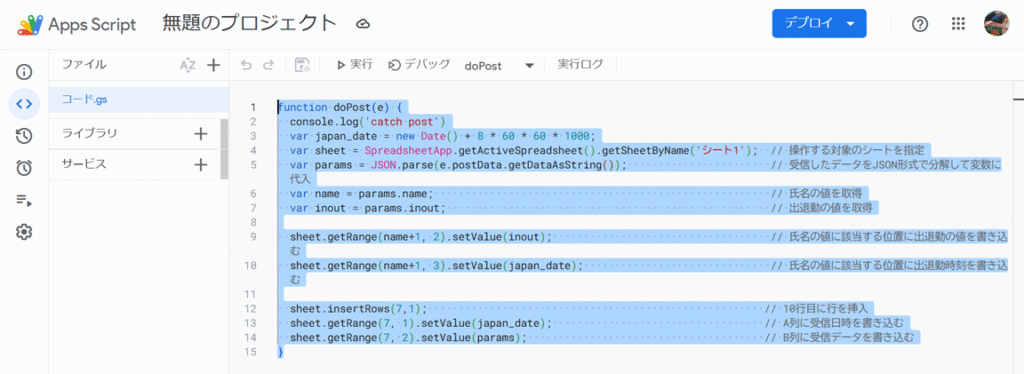
Task: Click the console.log('catch post') line
Action: click(368, 122)
